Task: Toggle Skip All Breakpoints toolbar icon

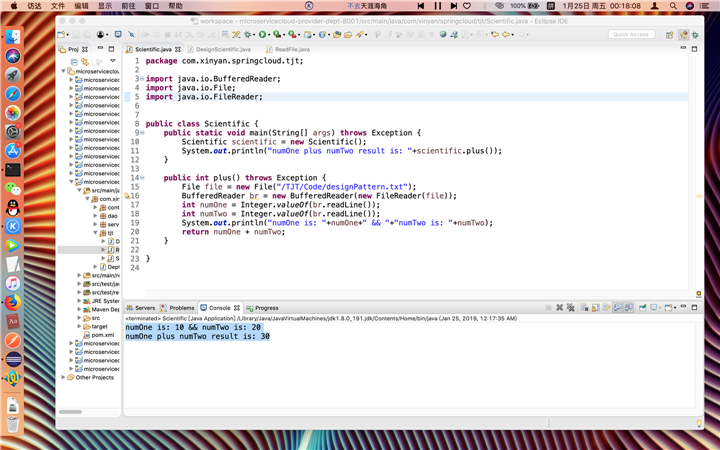Action: click(x=131, y=34)
